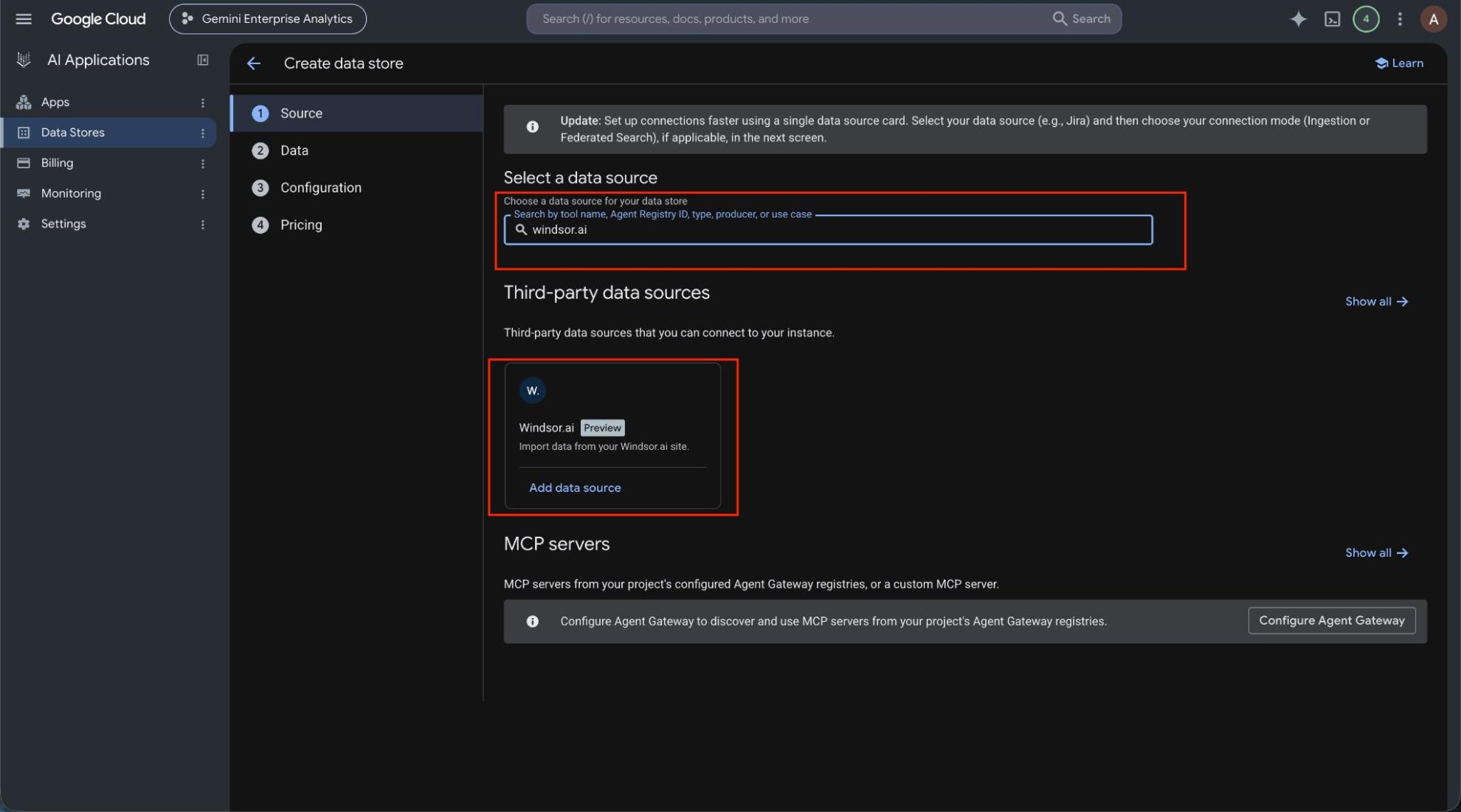Show all third-party data sources

1376,302
